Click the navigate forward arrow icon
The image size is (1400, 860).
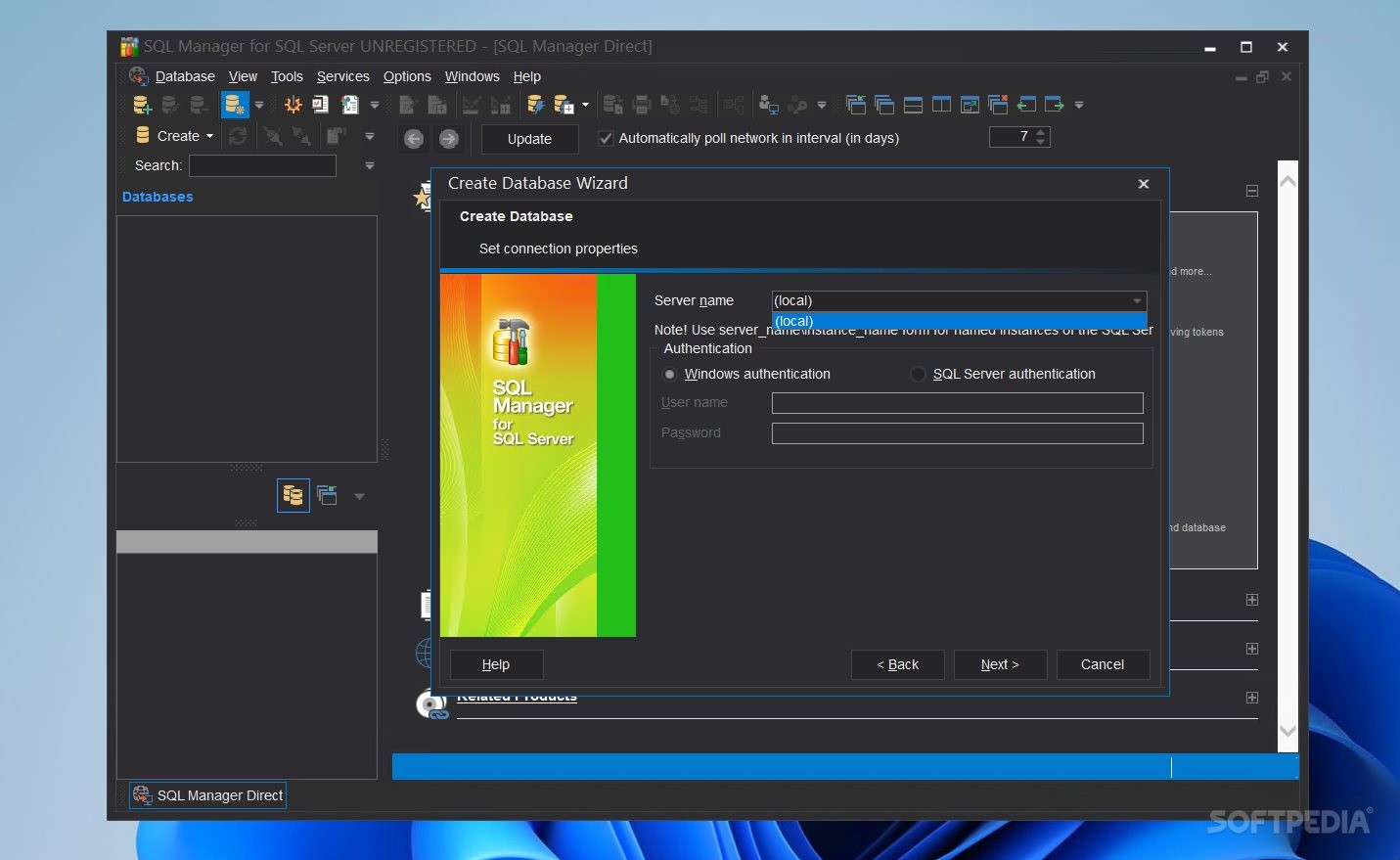pos(449,139)
